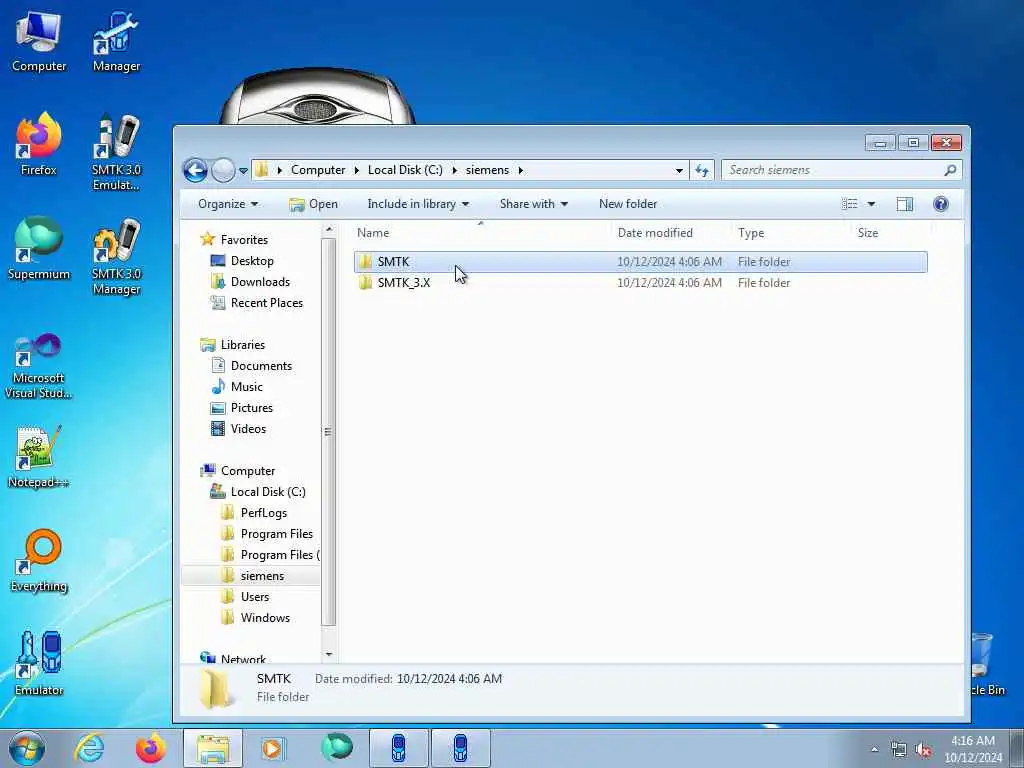Select Libraries in the navigation pane
Viewport: 1024px width, 768px height.
click(242, 345)
